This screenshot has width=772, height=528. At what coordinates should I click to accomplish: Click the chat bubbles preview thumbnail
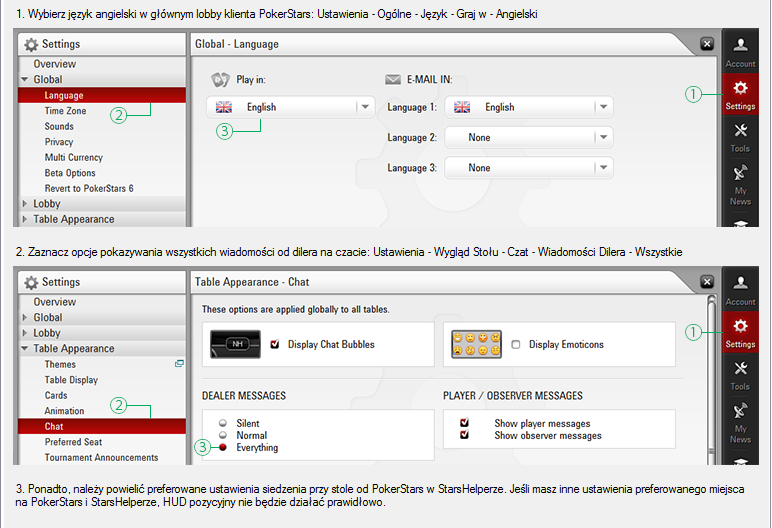click(x=235, y=344)
